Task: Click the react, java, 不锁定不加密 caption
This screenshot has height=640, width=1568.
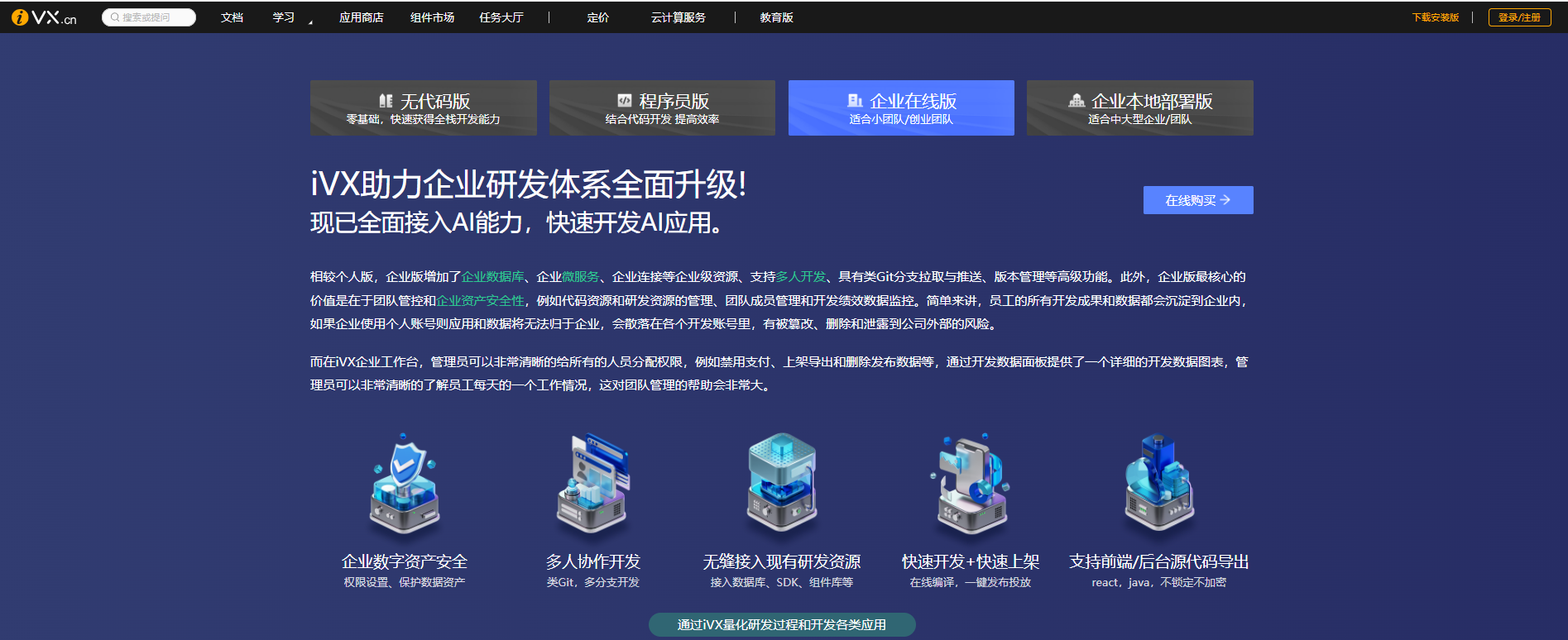Action: pyautogui.click(x=1159, y=583)
